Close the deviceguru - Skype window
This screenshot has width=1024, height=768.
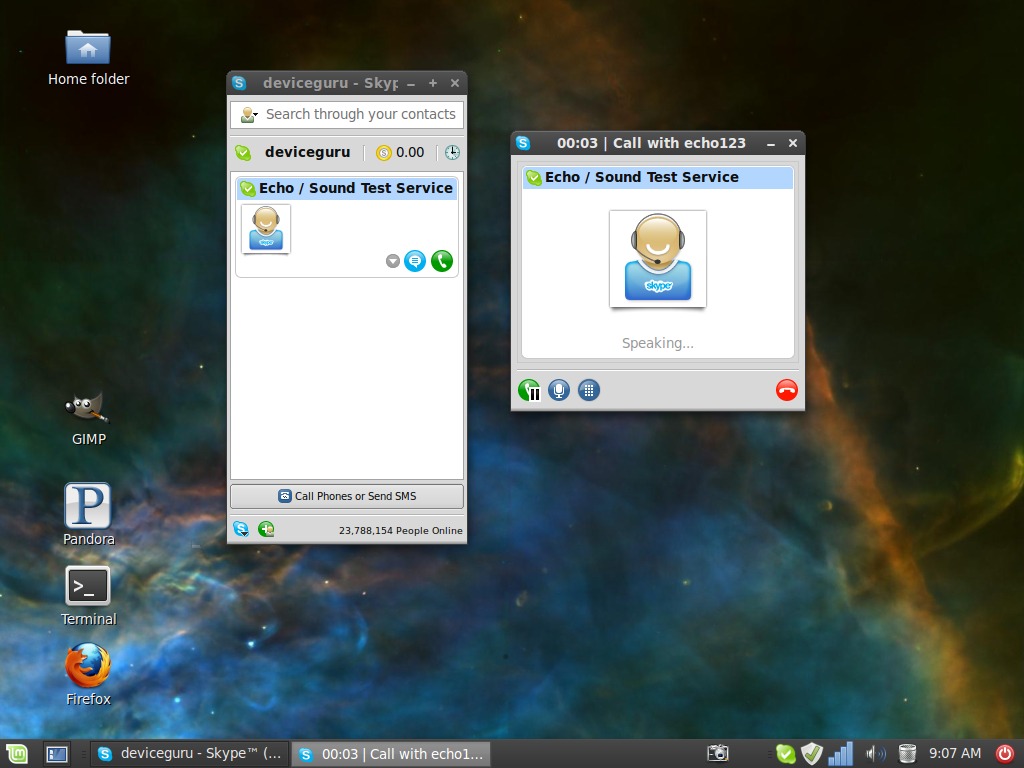[x=455, y=83]
